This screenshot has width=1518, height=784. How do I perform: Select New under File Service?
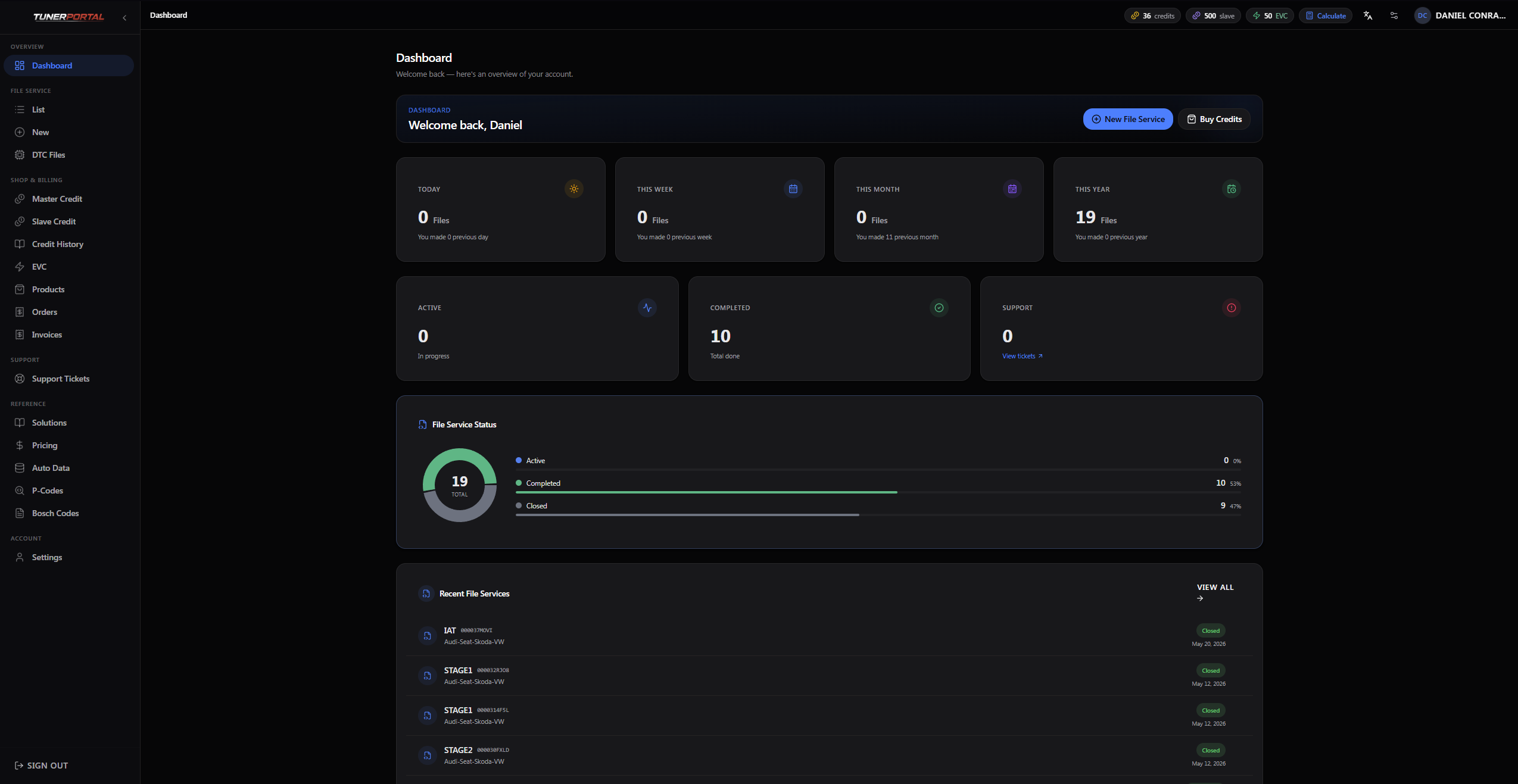point(68,132)
